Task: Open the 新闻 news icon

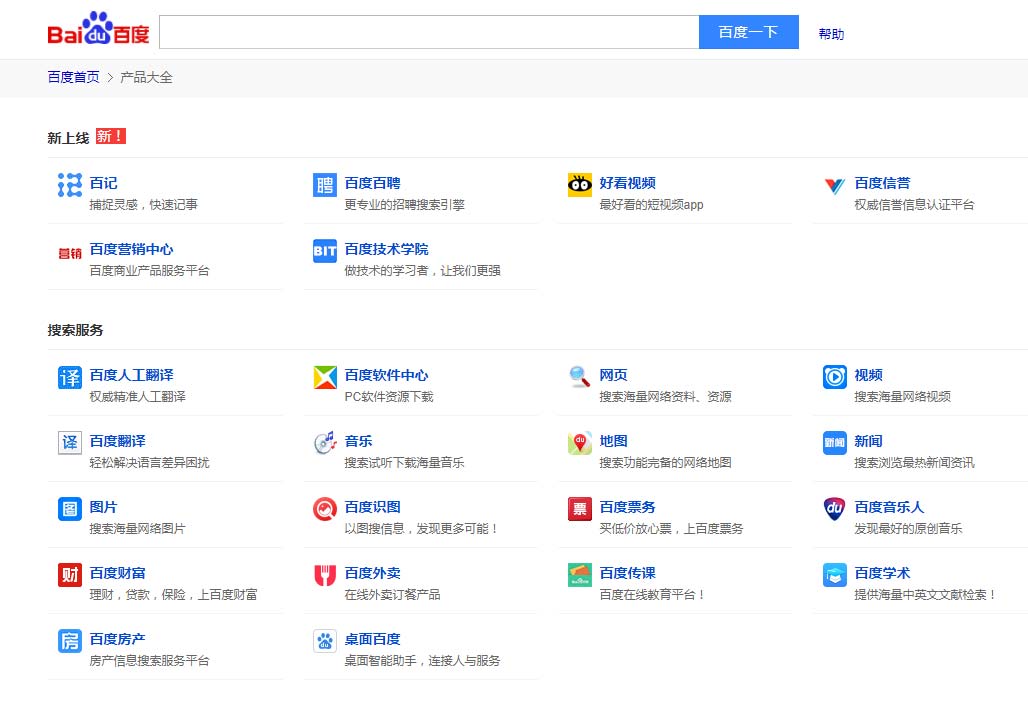Action: pyautogui.click(x=835, y=444)
